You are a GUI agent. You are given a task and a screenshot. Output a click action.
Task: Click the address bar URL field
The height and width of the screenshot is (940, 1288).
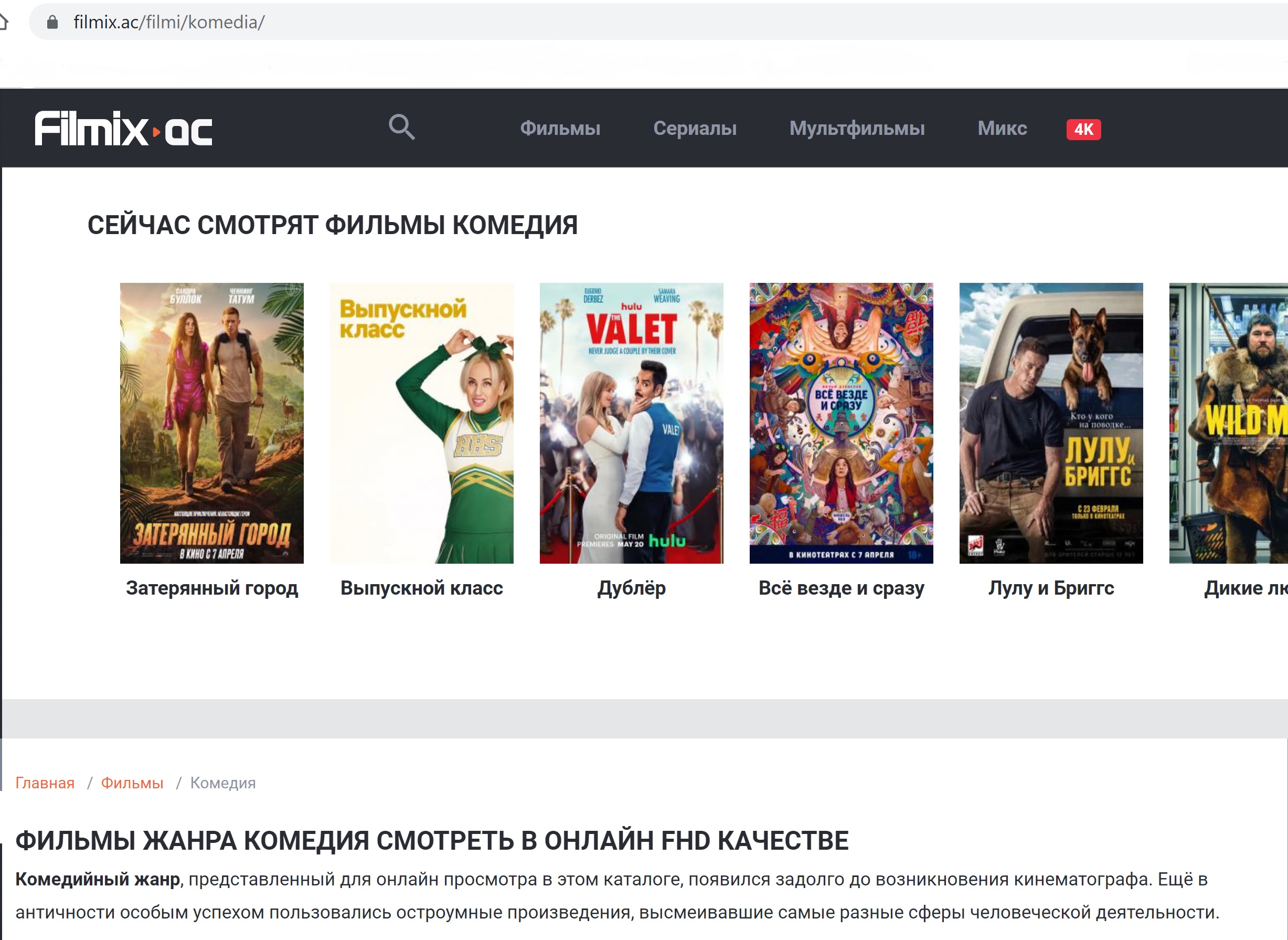coord(658,22)
